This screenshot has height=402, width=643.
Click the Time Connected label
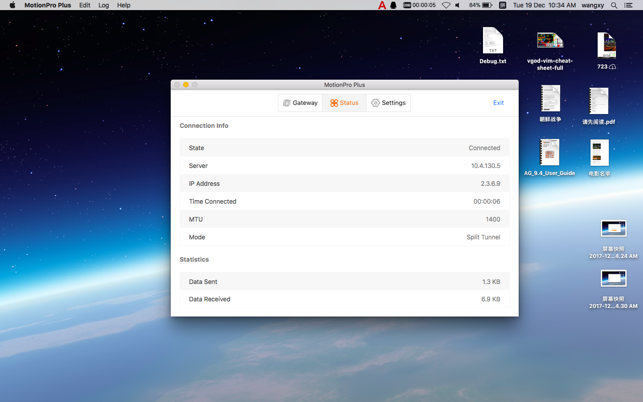pos(212,201)
